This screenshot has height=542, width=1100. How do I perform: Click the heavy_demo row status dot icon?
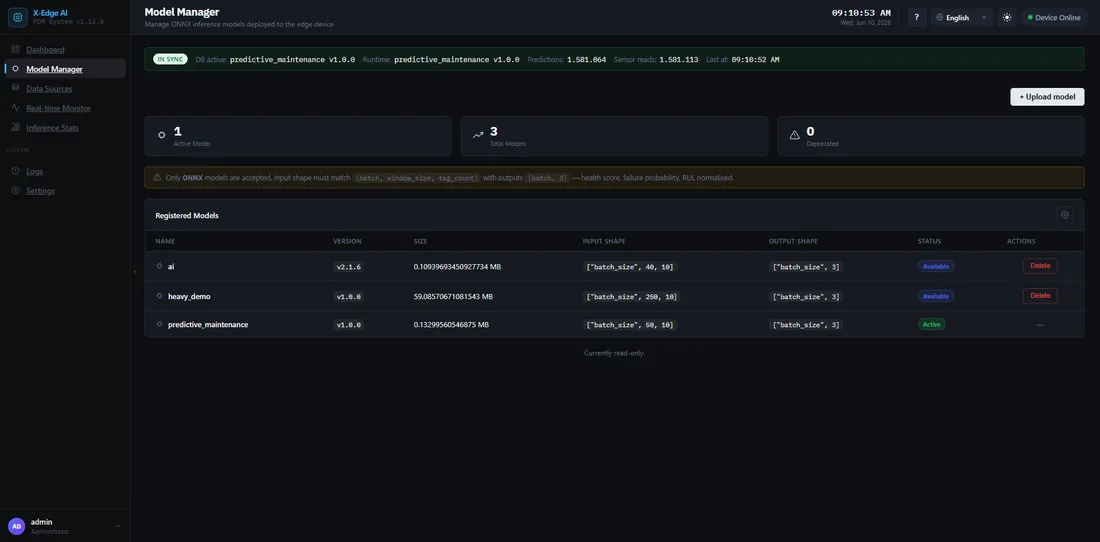160,296
